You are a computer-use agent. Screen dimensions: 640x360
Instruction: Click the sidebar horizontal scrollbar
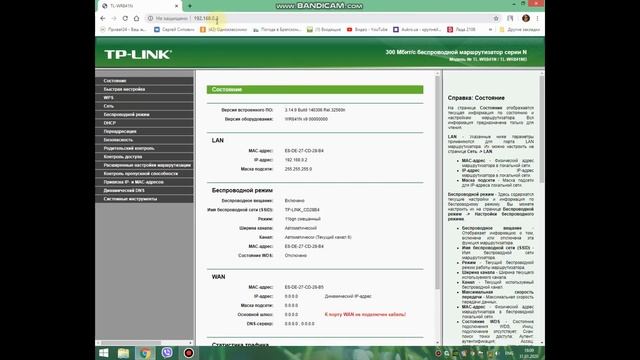click(131, 343)
